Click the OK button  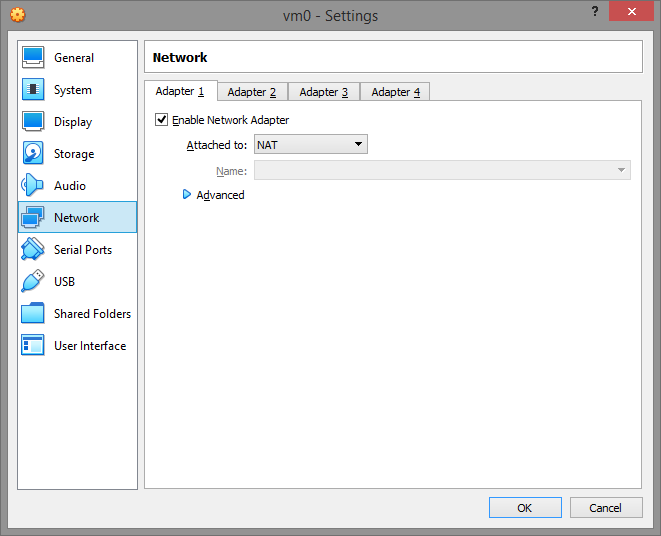[x=525, y=508]
